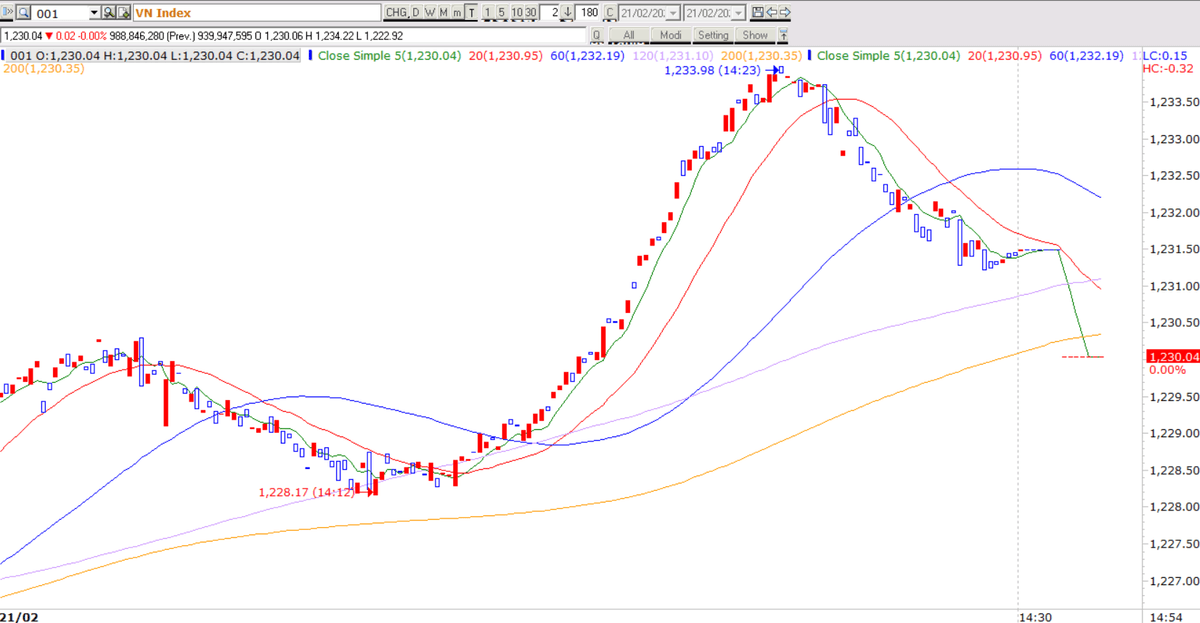Click the C button before the date fields
The height and width of the screenshot is (623, 1200).
(609, 13)
